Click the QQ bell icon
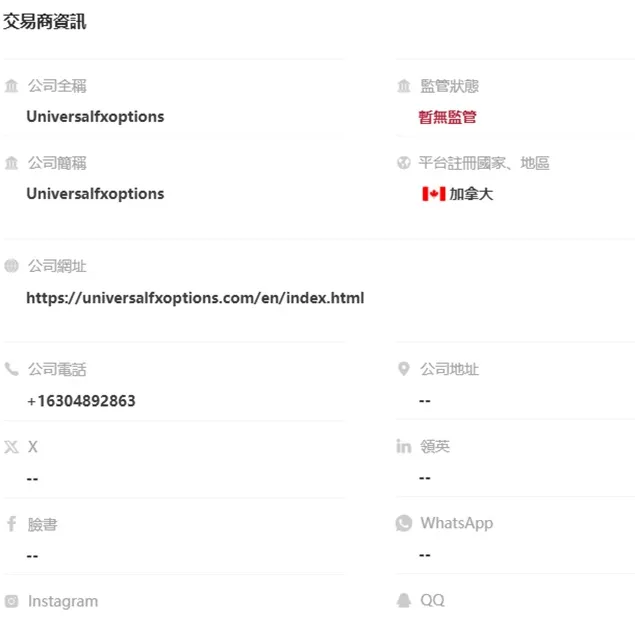 pyautogui.click(x=404, y=600)
